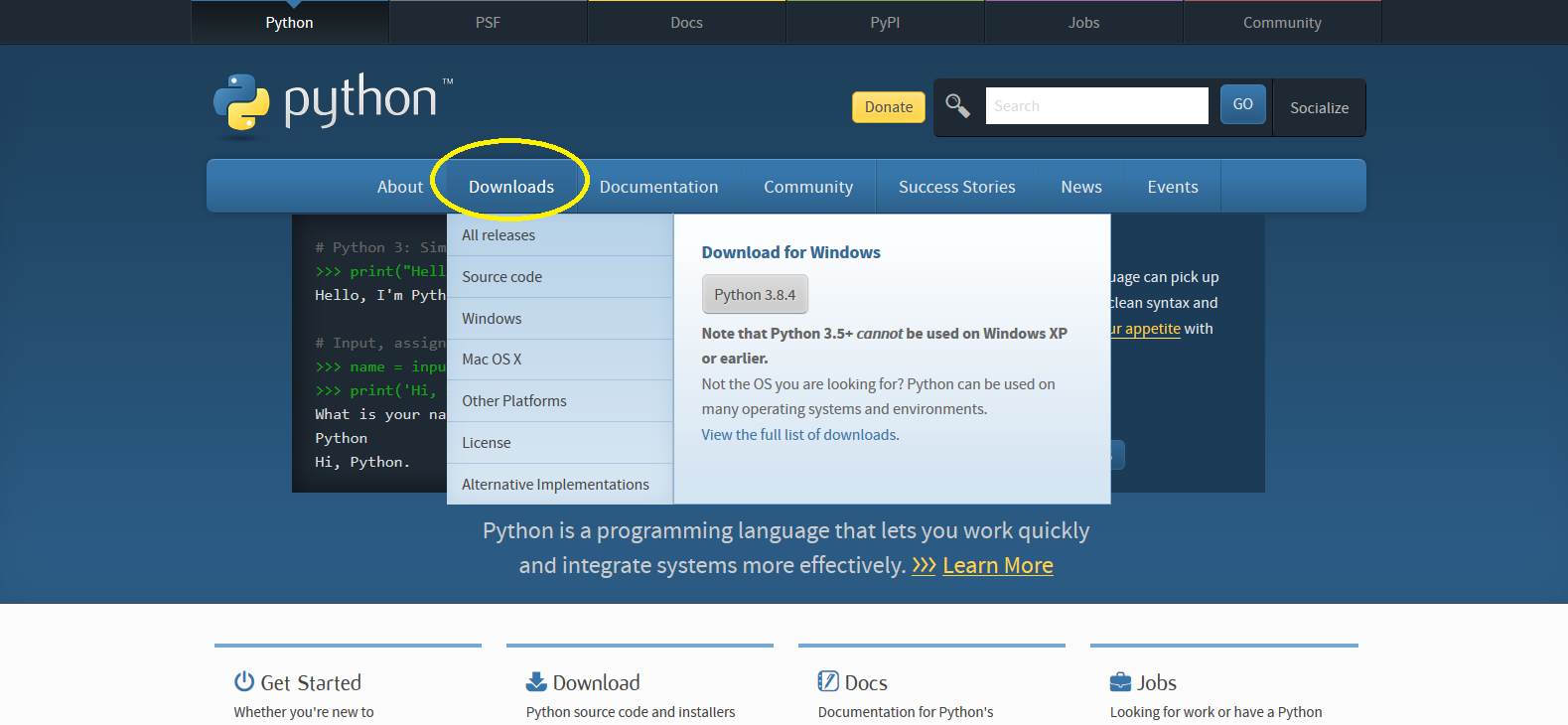Click into the Search input field
This screenshot has height=725, width=1568.
pyautogui.click(x=1096, y=105)
